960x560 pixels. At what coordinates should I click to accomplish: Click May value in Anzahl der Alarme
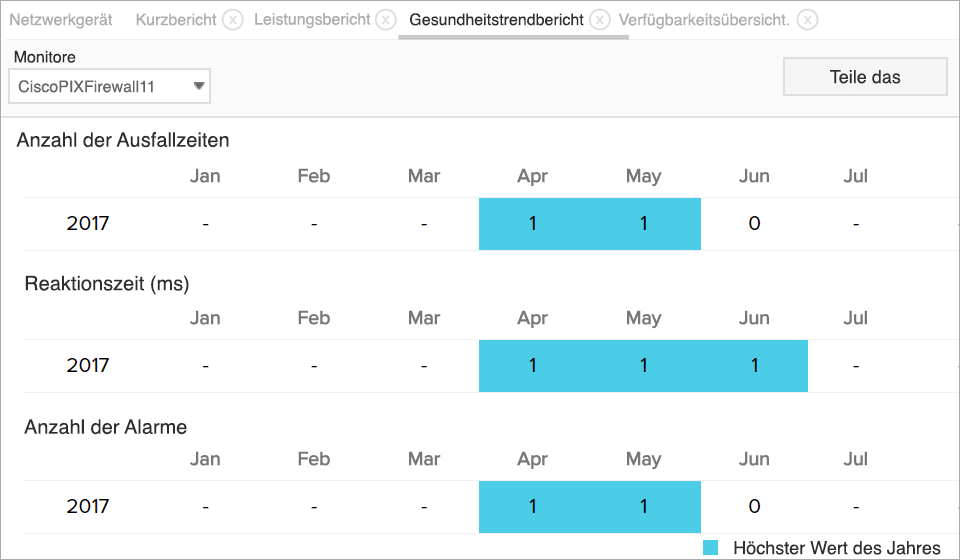(x=644, y=507)
